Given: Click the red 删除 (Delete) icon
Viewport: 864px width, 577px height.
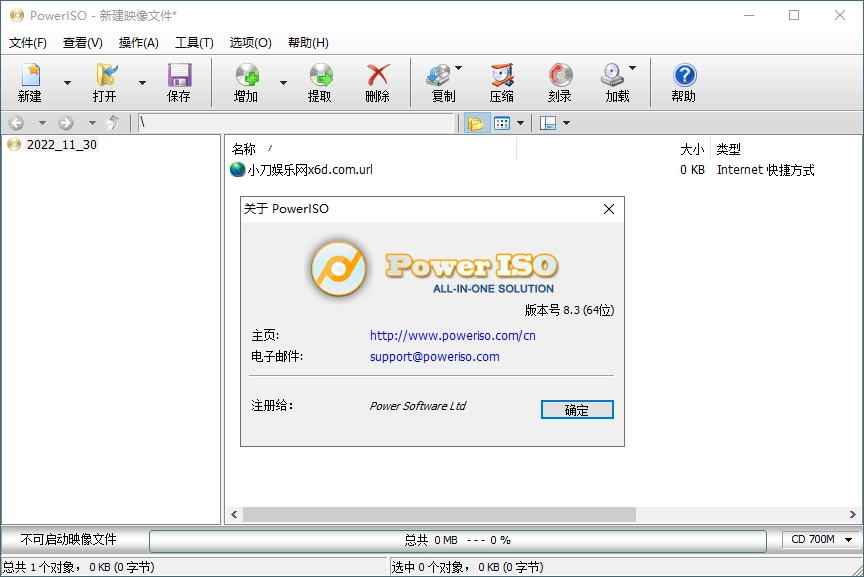Looking at the screenshot, I should 378,78.
